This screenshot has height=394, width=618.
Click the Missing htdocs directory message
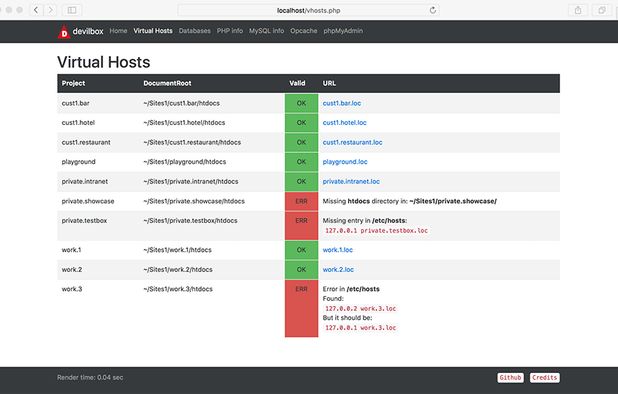pyautogui.click(x=410, y=201)
